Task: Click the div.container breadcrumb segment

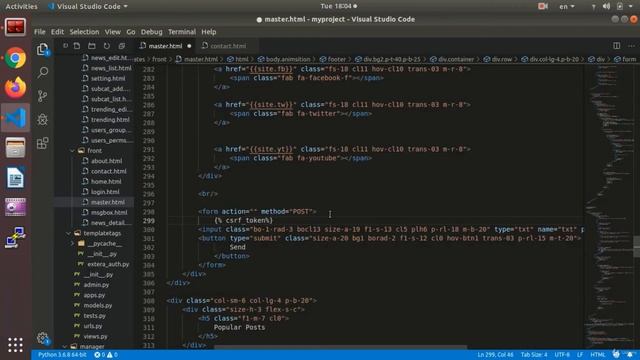Action: click(451, 59)
